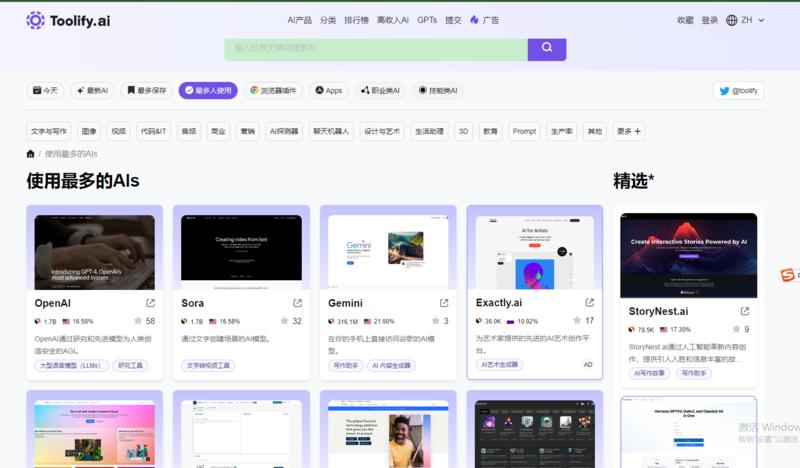Image resolution: width=800 pixels, height=468 pixels.
Task: Click the purple search magnifier button
Action: pyautogui.click(x=546, y=50)
